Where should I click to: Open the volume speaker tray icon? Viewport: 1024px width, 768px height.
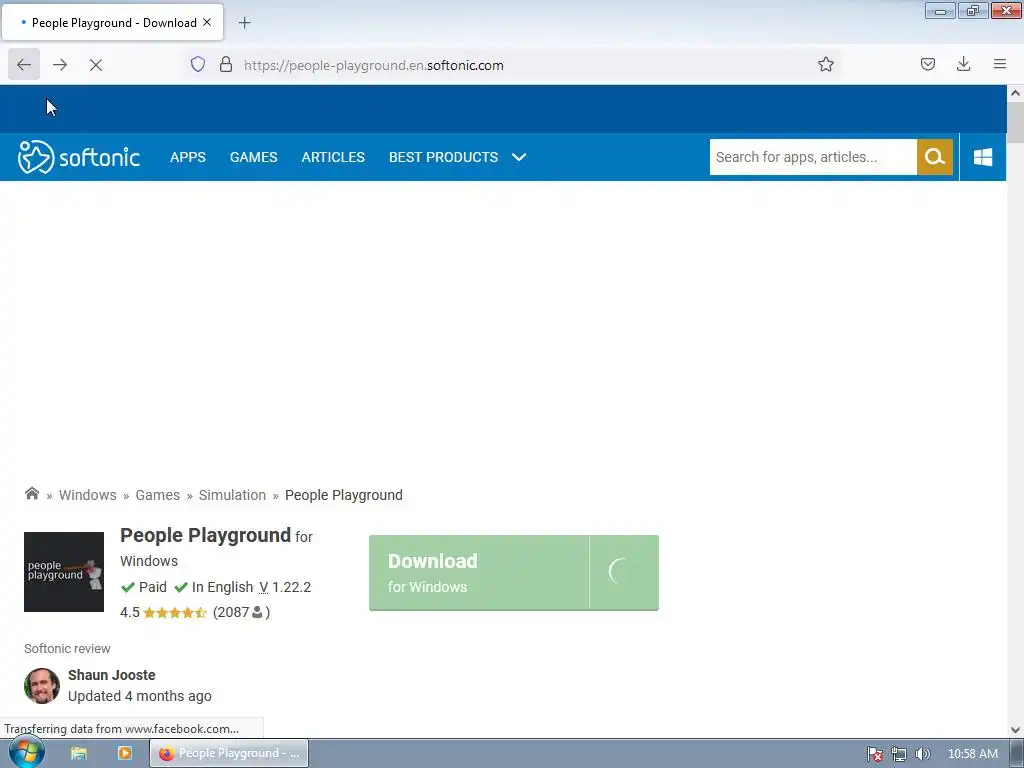[922, 754]
